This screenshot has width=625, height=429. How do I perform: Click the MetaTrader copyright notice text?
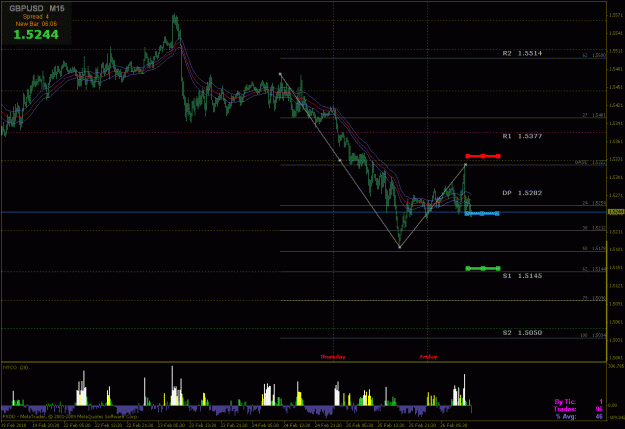[x=70, y=417]
